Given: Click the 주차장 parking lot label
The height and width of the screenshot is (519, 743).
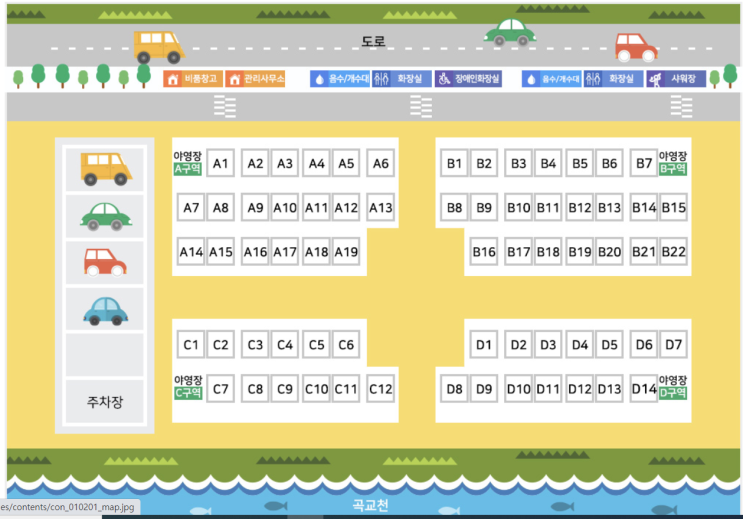Looking at the screenshot, I should (105, 402).
